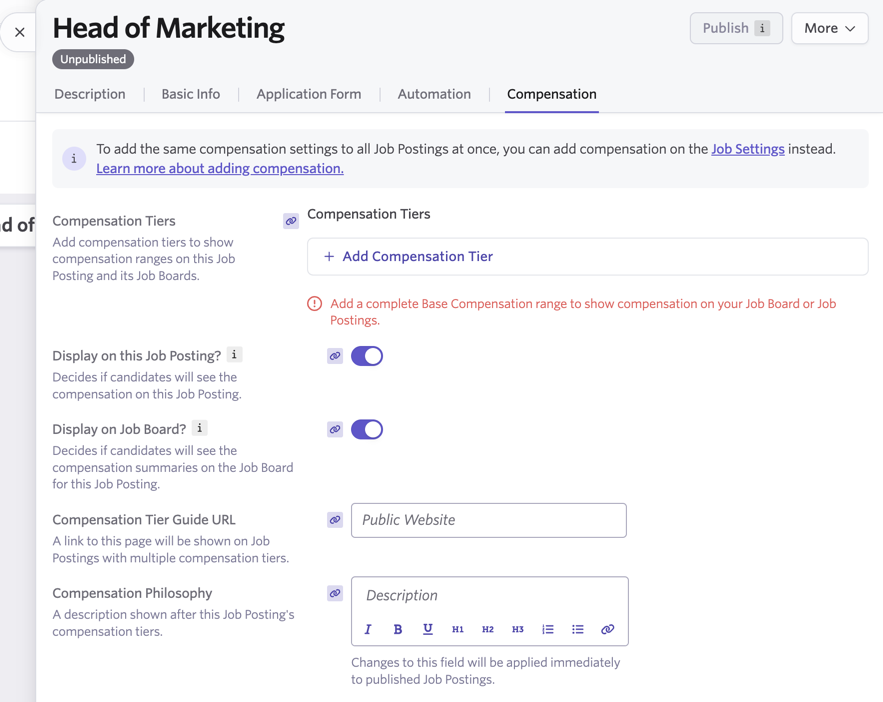Image resolution: width=883 pixels, height=702 pixels.
Task: Switch to the Description tab
Action: point(90,94)
